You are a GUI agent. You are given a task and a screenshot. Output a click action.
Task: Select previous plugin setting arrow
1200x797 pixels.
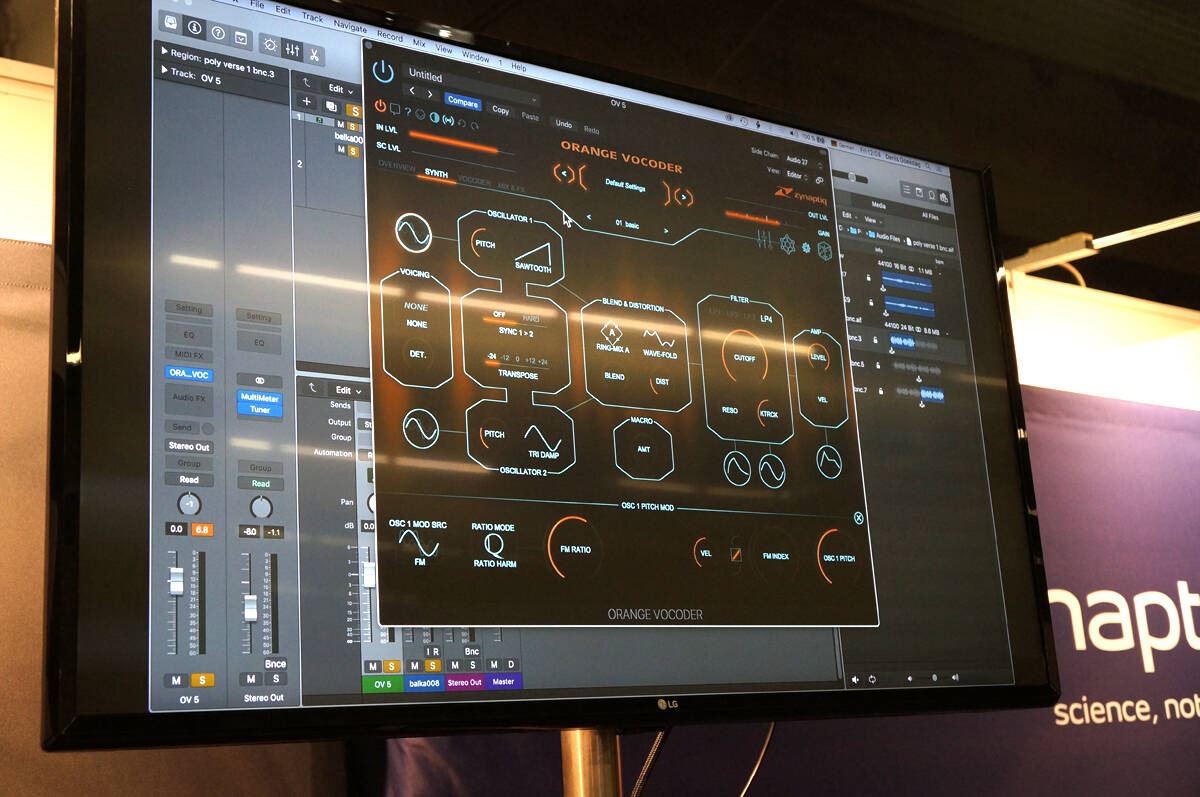click(412, 91)
